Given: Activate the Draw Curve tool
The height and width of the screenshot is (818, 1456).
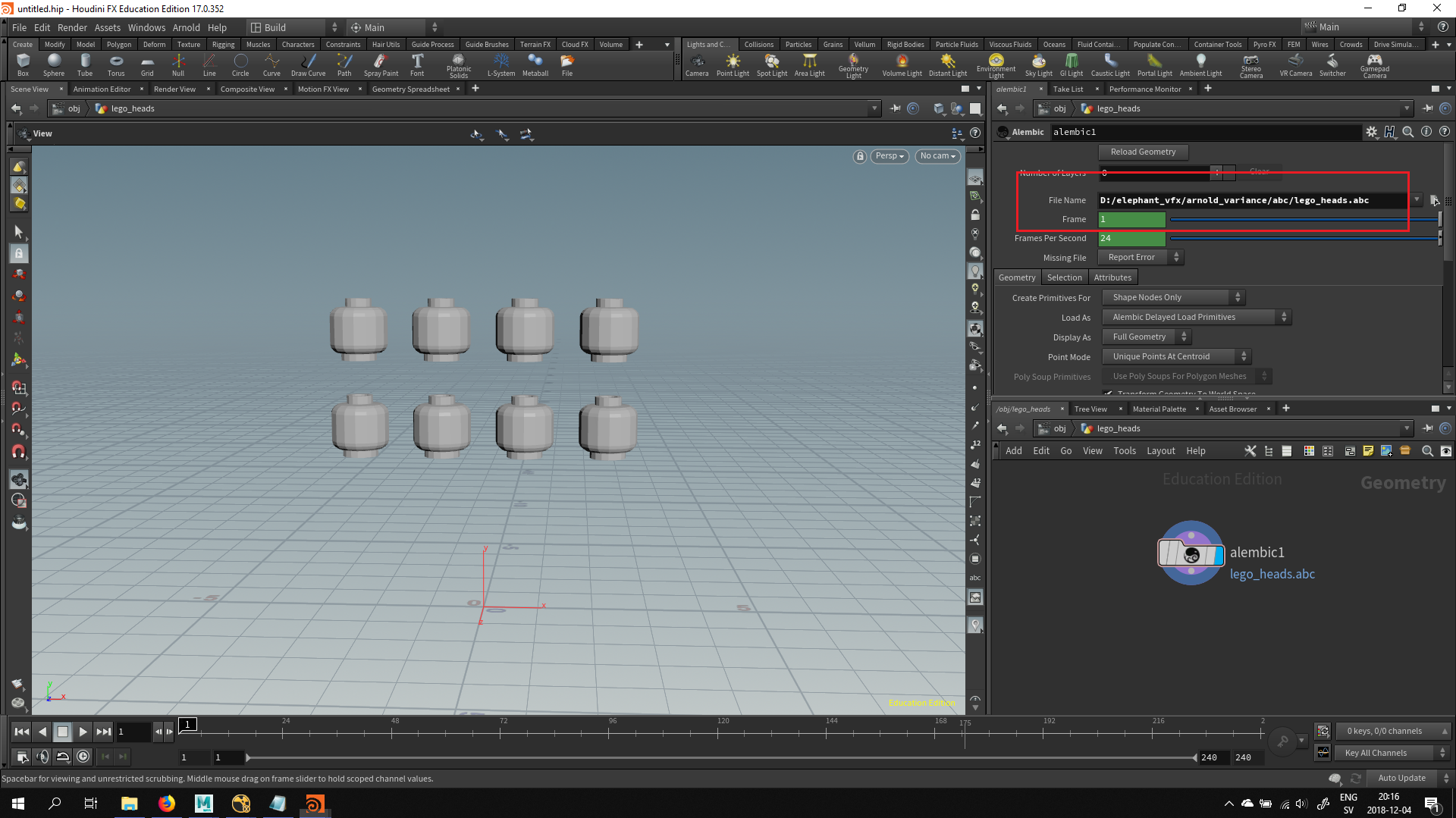Looking at the screenshot, I should point(308,65).
